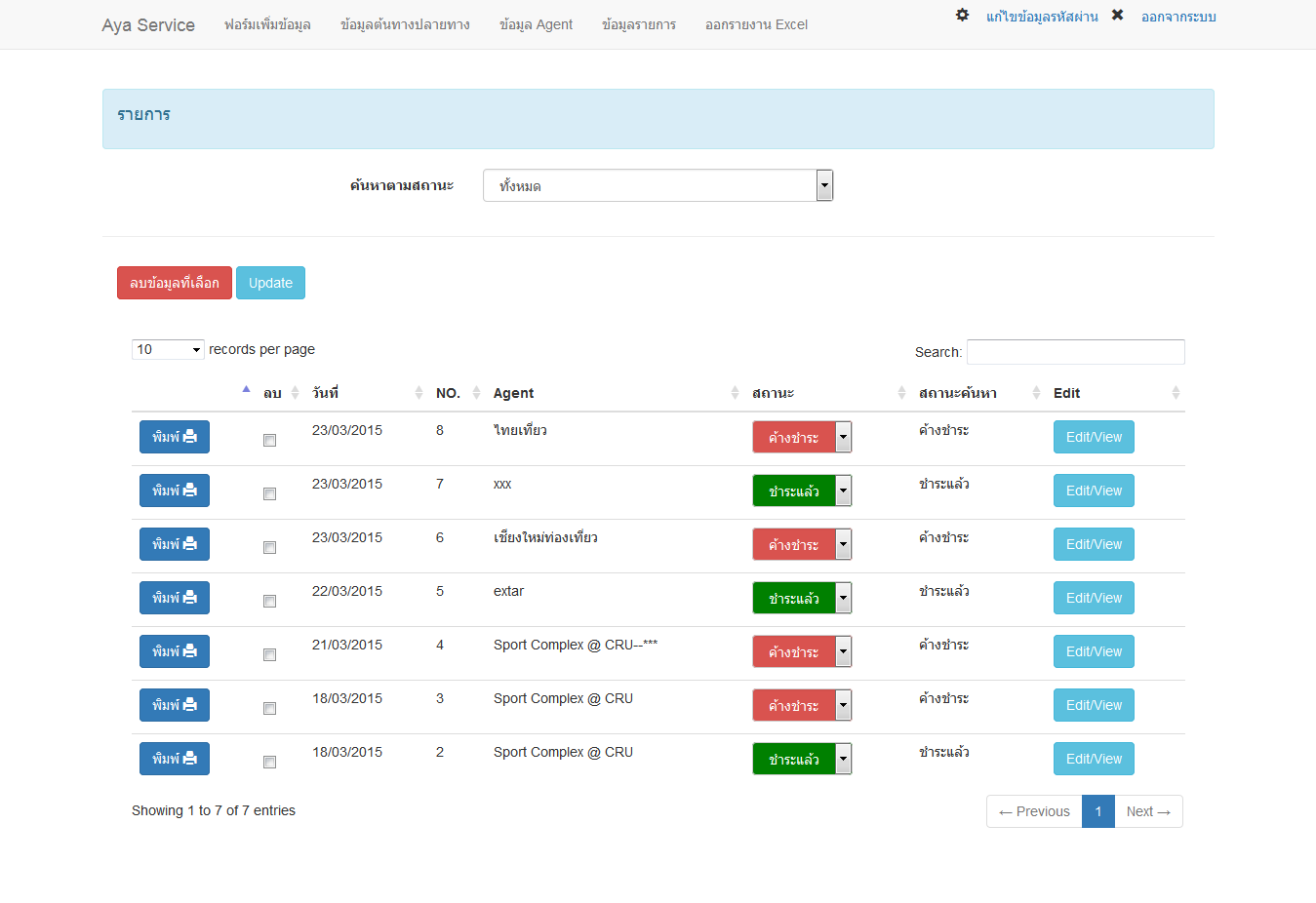Go to ออกรายงาน Excel in navbar

coord(756,24)
